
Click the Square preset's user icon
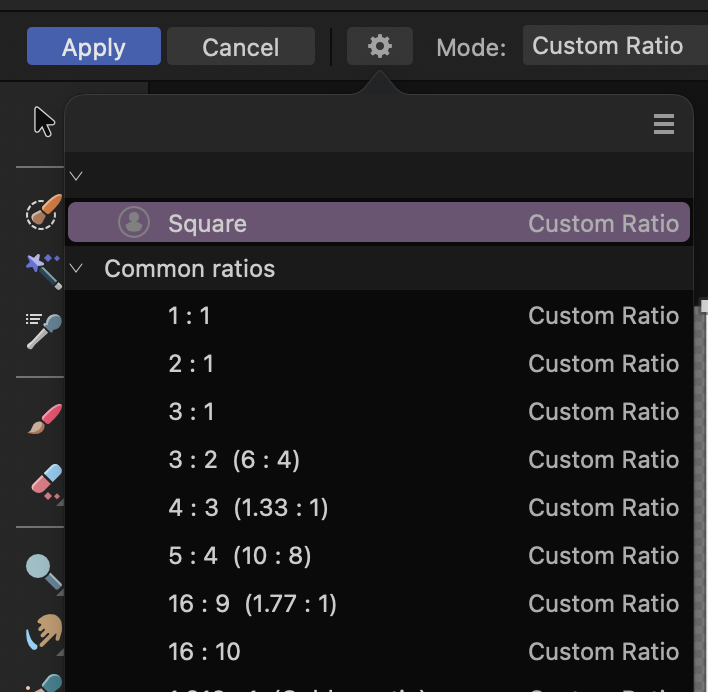(x=133, y=222)
